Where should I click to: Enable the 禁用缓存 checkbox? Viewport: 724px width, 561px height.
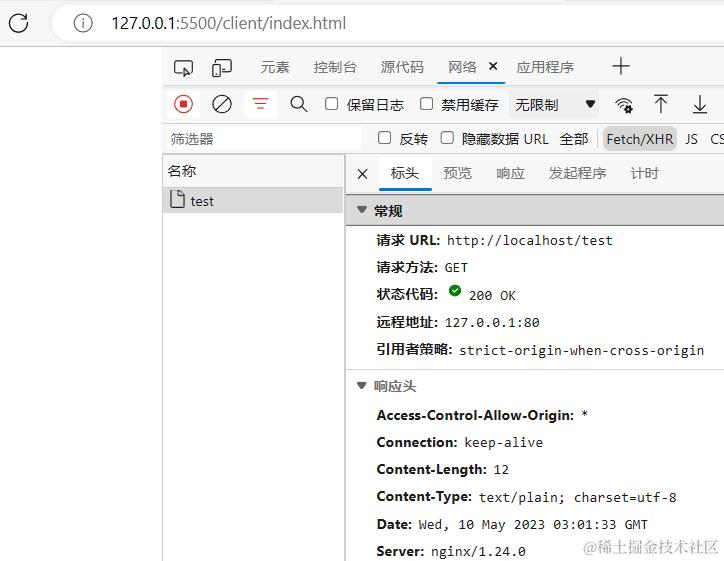(426, 104)
